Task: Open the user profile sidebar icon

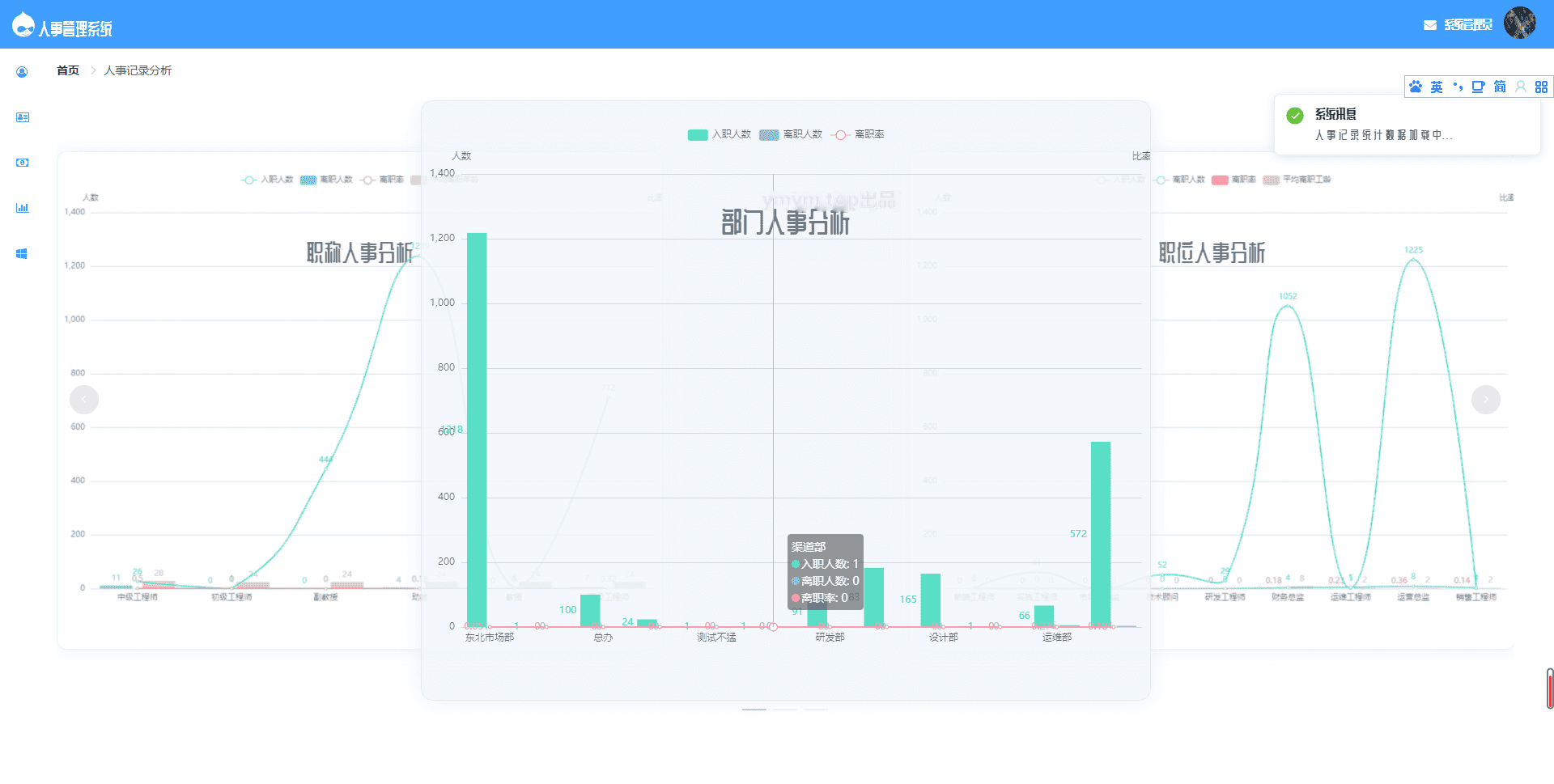Action: 22,72
